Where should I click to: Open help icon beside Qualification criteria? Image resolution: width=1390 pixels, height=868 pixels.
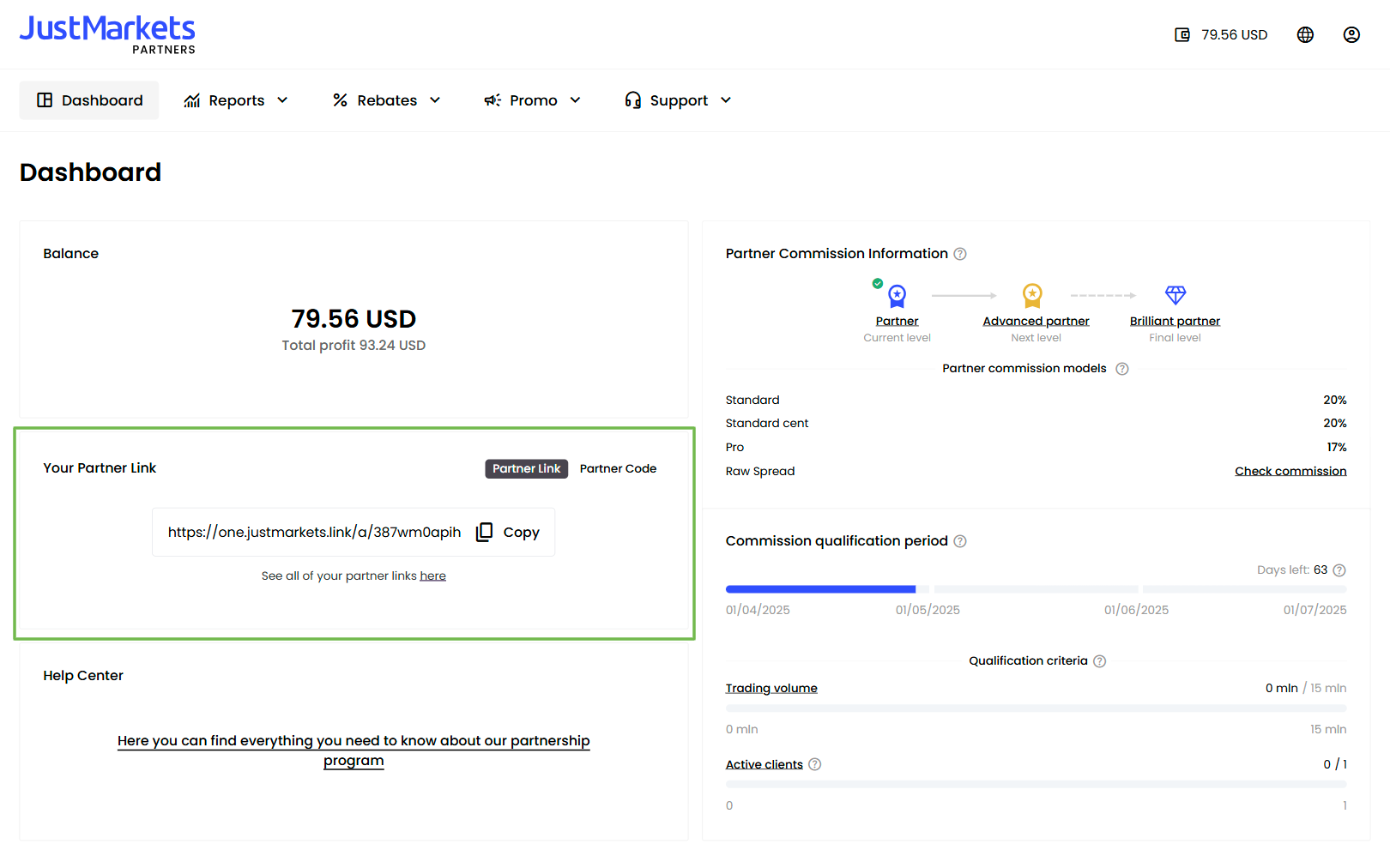1100,661
